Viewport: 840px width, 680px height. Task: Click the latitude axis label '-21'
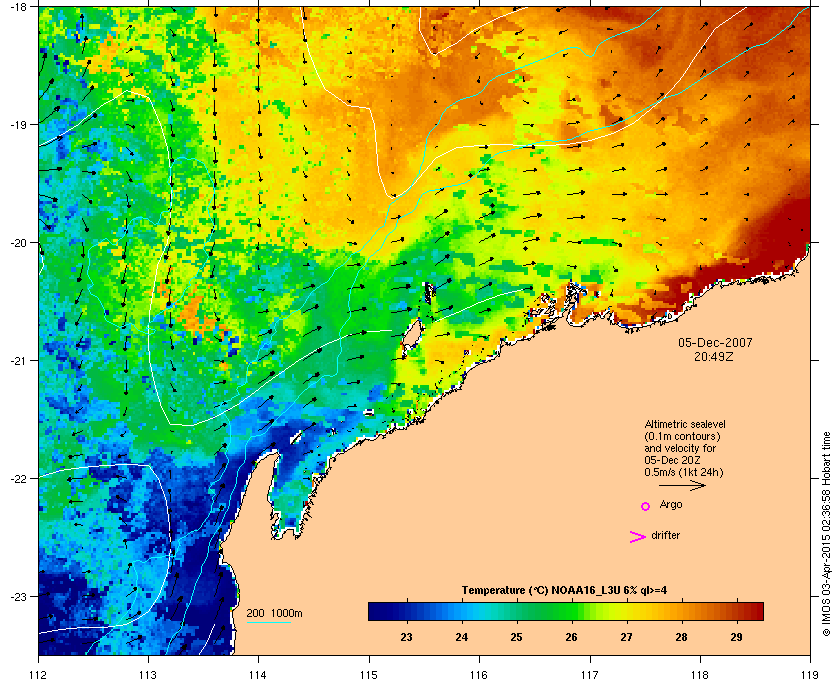pyautogui.click(x=18, y=361)
